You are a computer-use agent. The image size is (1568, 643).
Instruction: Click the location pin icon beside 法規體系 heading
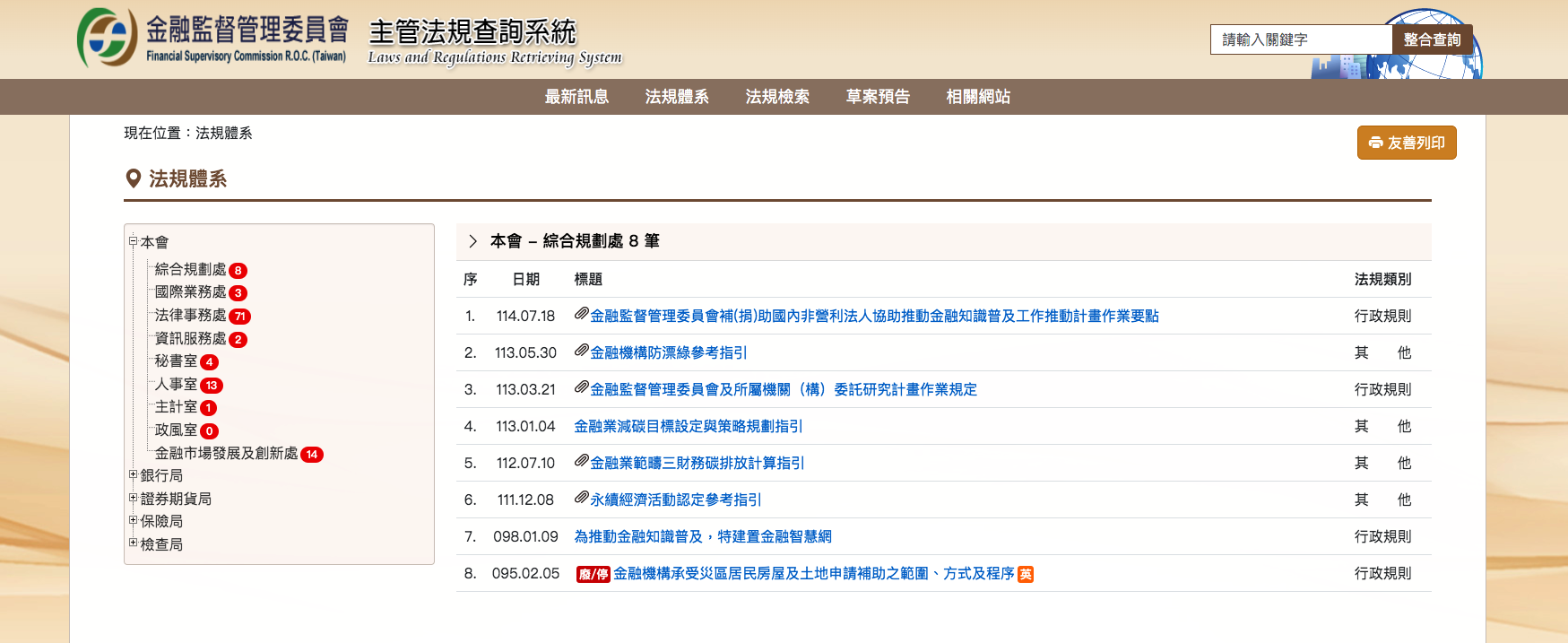click(x=134, y=178)
